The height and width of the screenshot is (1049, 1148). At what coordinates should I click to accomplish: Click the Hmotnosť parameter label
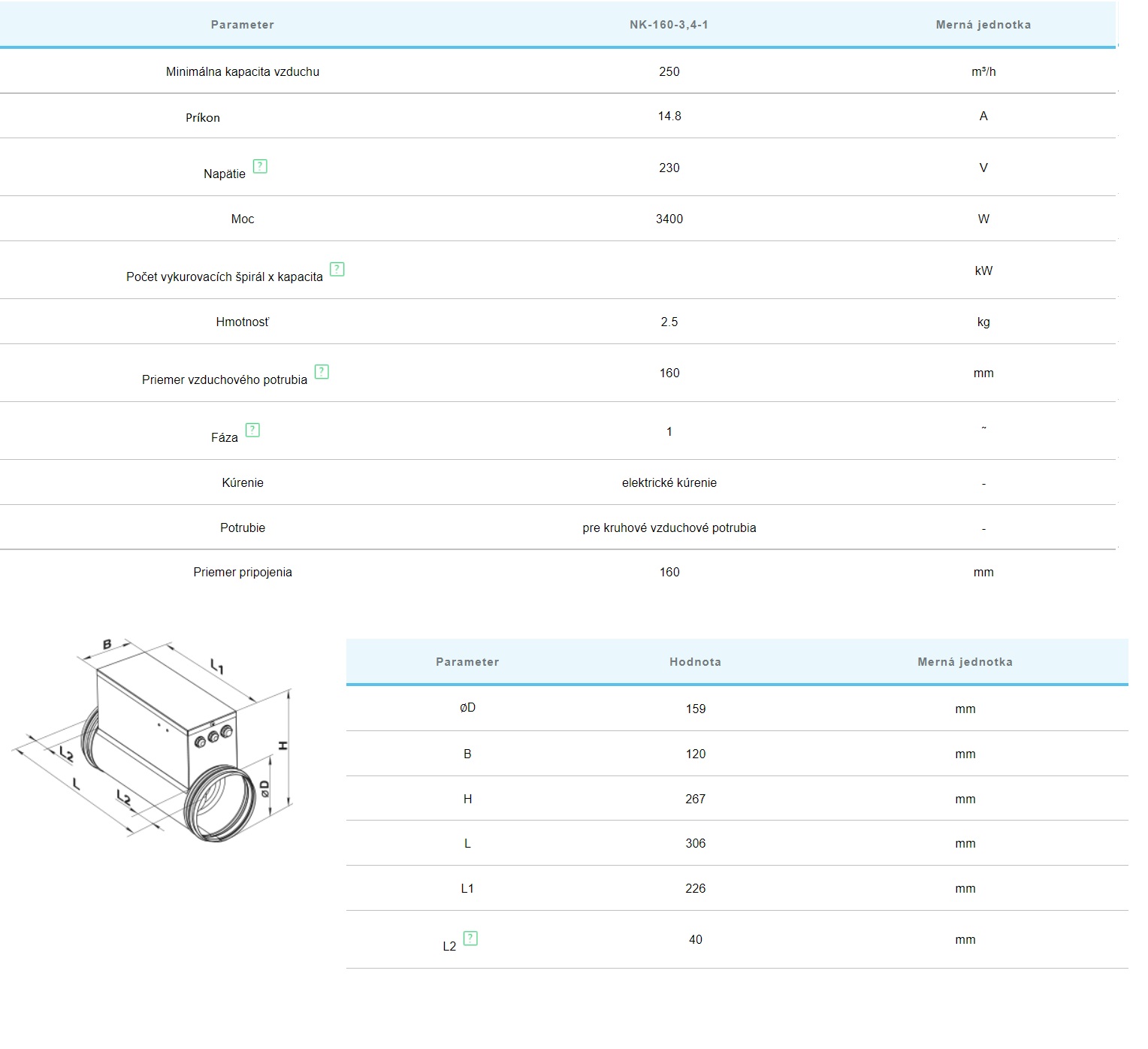coord(243,322)
